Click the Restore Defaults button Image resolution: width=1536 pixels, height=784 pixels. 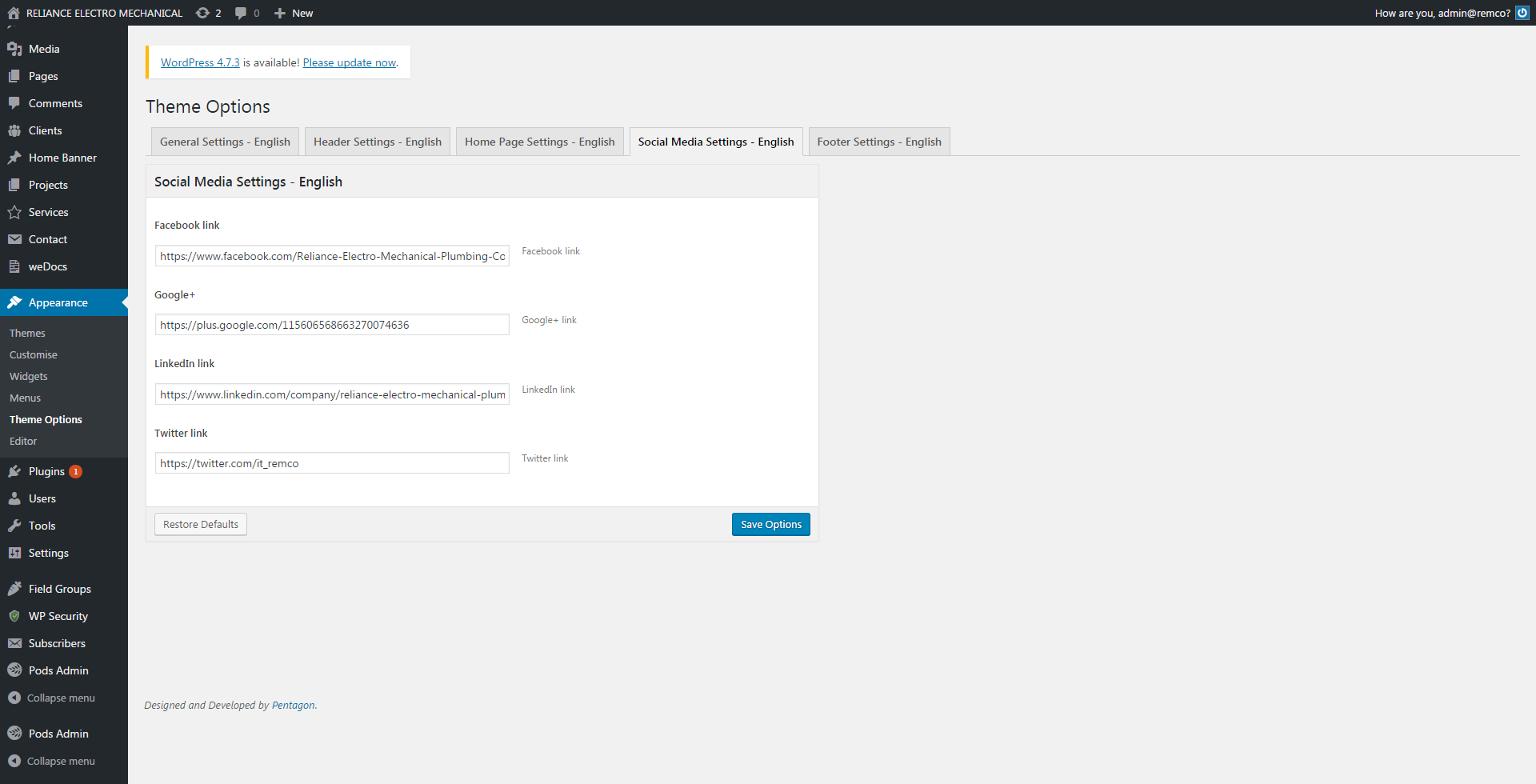[201, 525]
